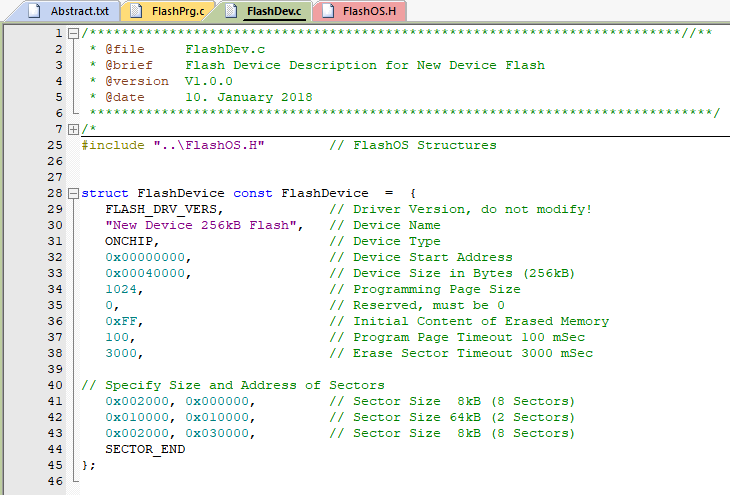
Task: Click the empty line 46 in the editor
Action: [x=300, y=481]
